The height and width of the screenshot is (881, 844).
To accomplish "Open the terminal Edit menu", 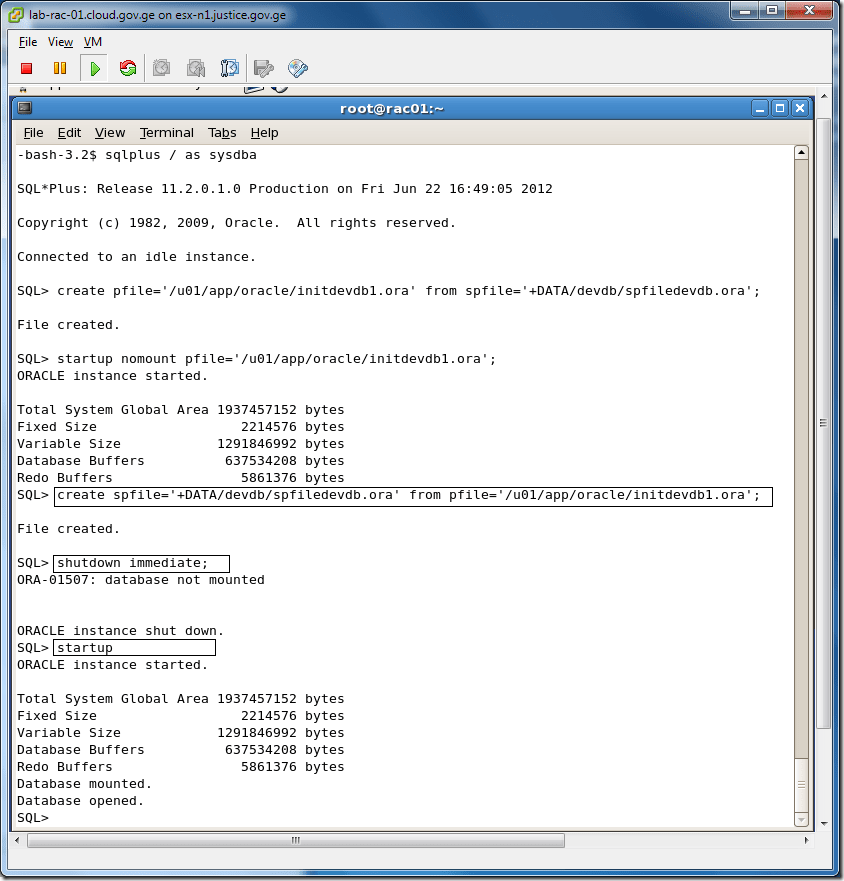I will 69,133.
